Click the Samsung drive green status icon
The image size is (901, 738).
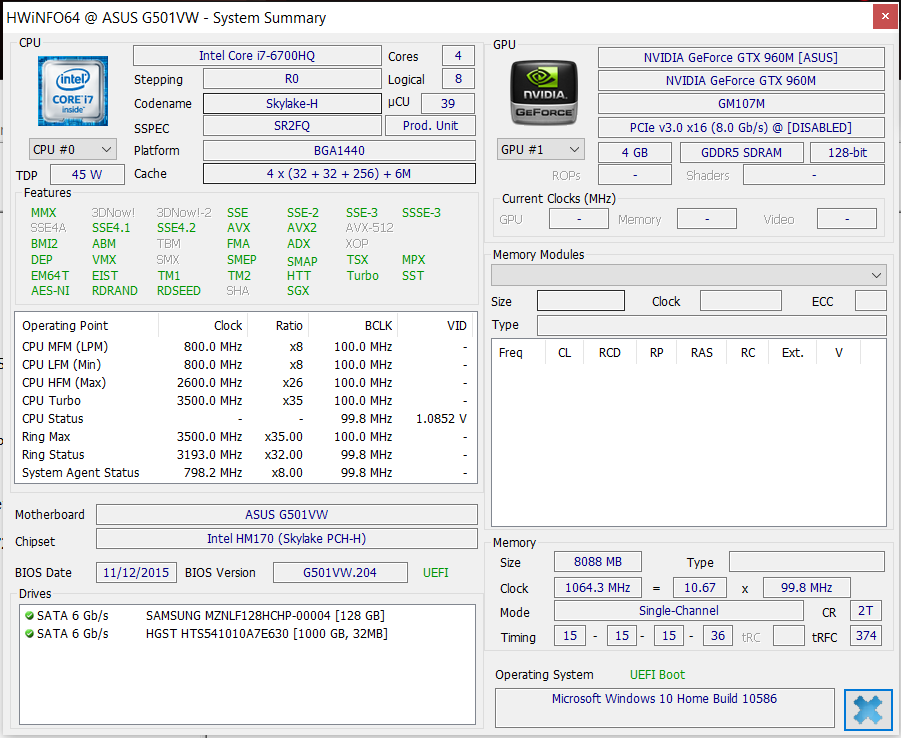pos(29,615)
